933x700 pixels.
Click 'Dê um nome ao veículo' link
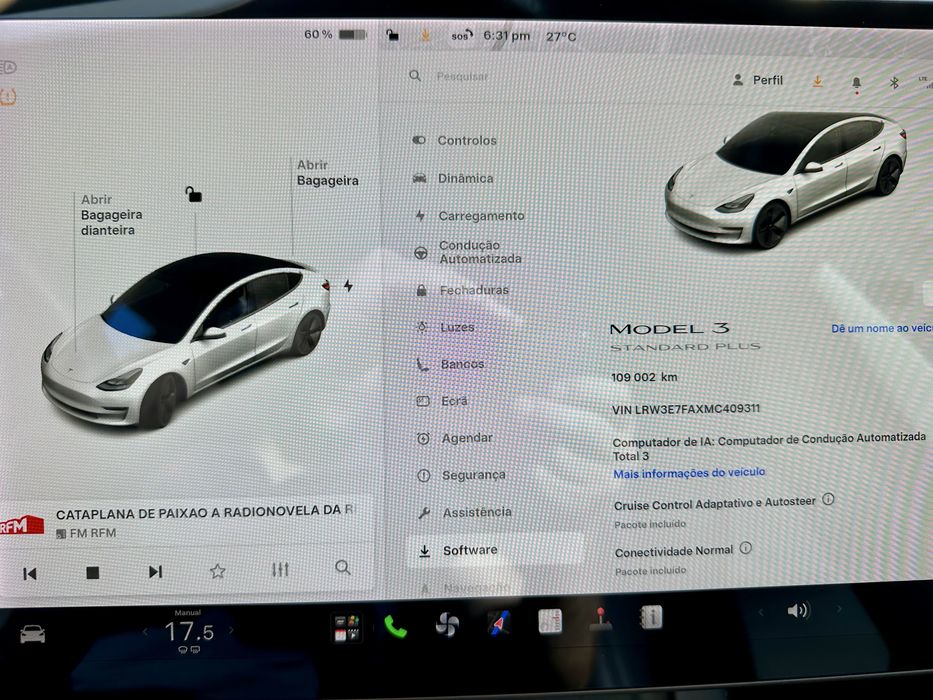click(881, 328)
